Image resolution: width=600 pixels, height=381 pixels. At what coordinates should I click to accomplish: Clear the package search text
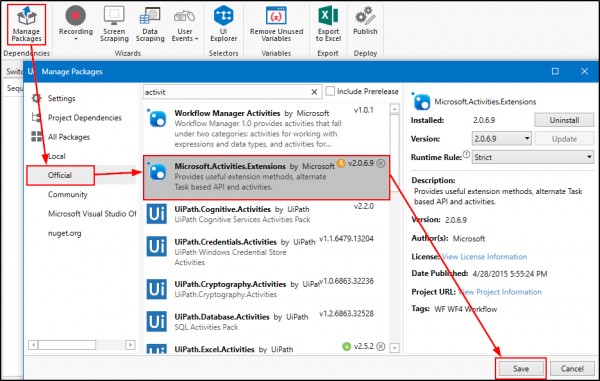click(x=314, y=92)
